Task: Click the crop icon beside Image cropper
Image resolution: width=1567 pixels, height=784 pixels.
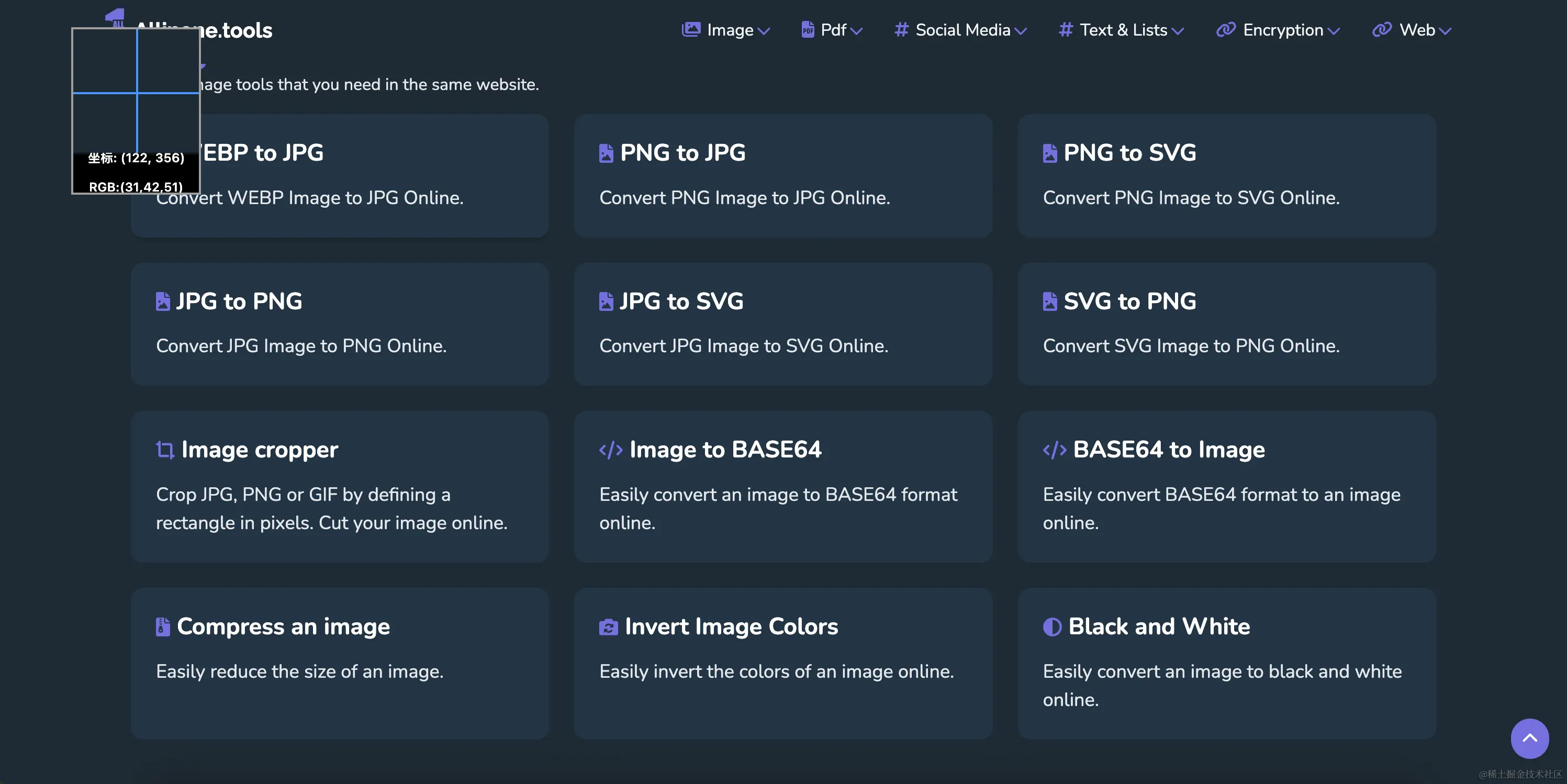Action: point(165,450)
